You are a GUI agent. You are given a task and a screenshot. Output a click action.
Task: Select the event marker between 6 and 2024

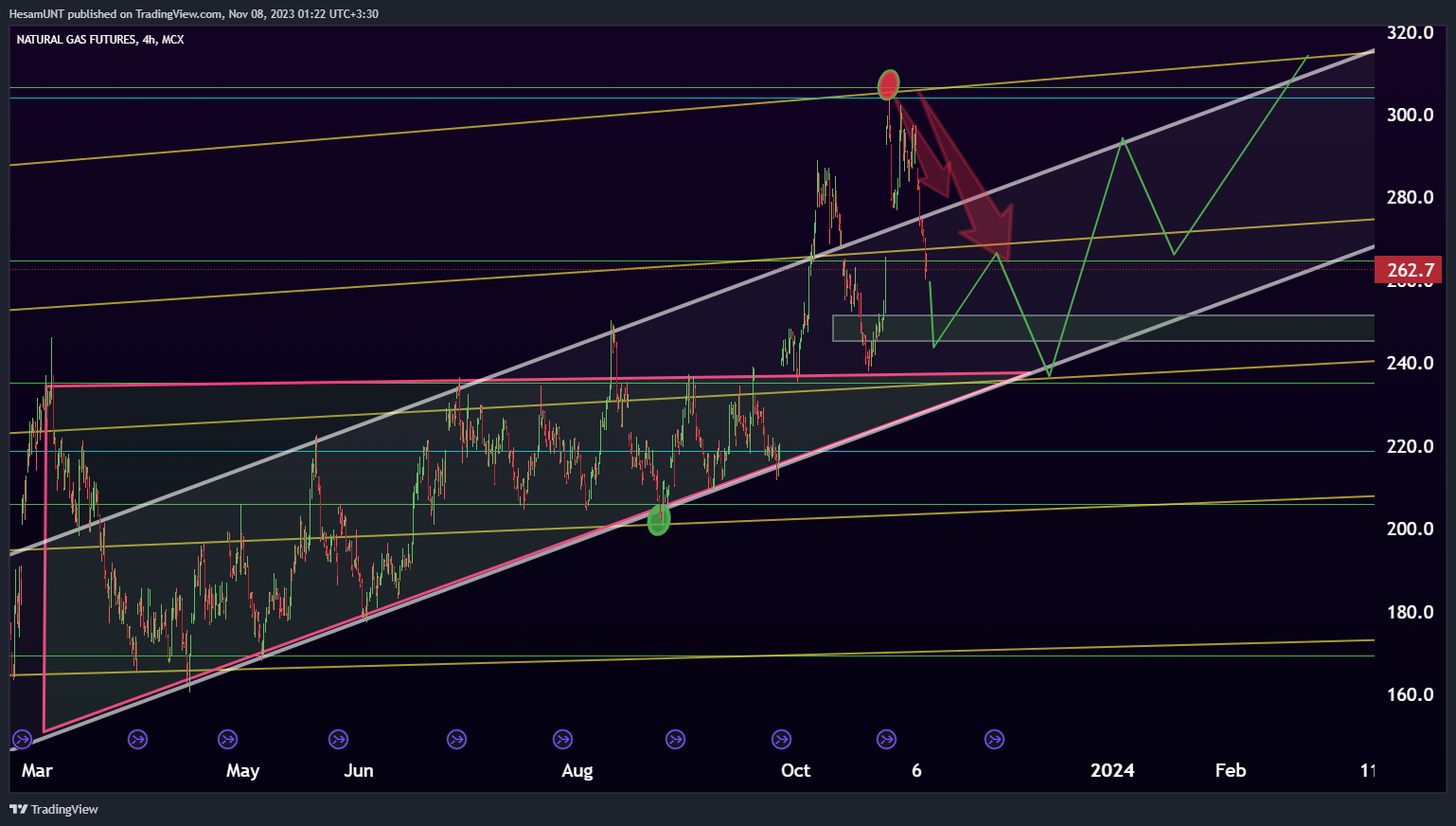994,739
